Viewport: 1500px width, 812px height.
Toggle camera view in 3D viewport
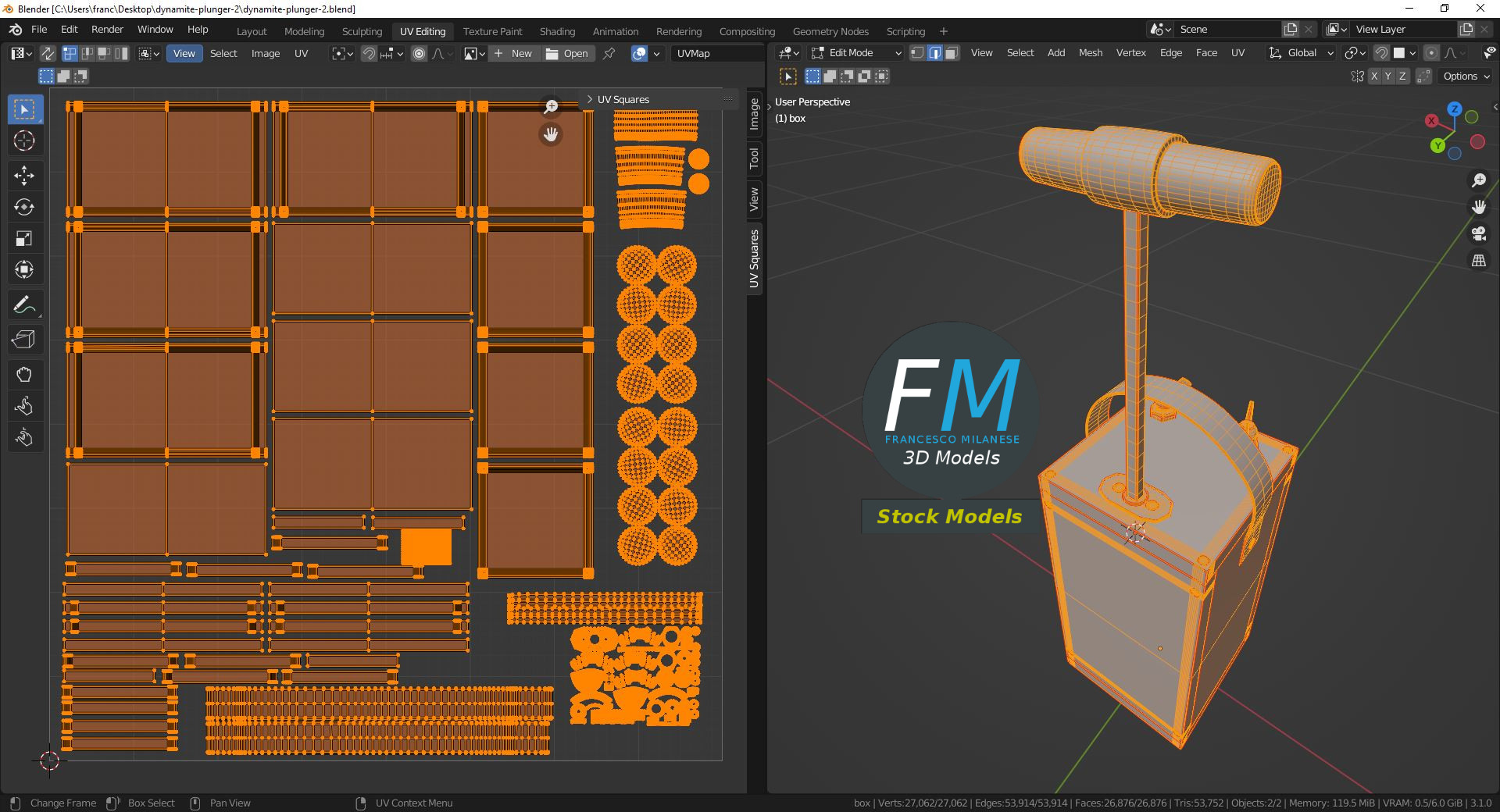click(x=1478, y=233)
